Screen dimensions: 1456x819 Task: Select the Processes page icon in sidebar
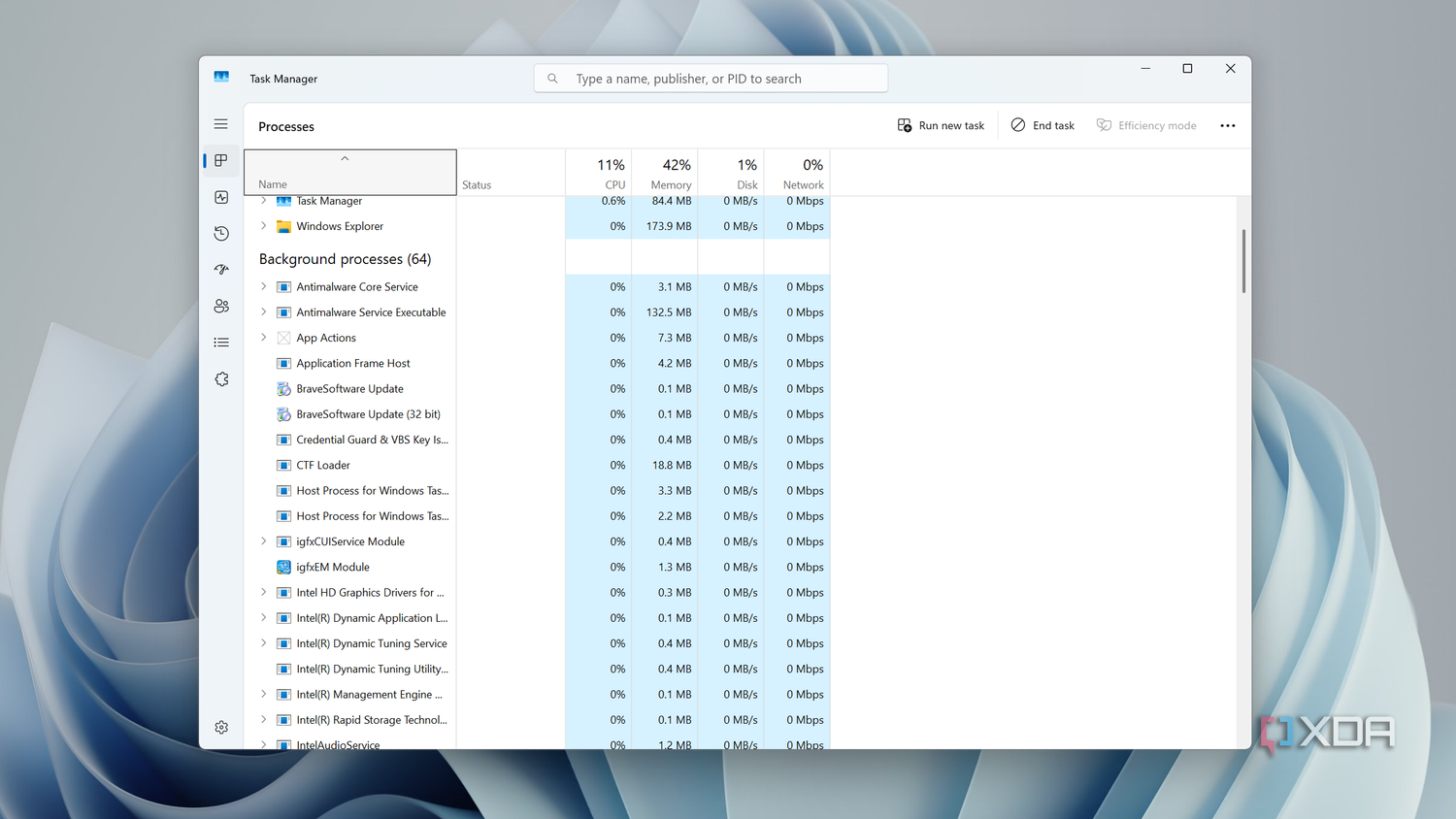point(221,160)
